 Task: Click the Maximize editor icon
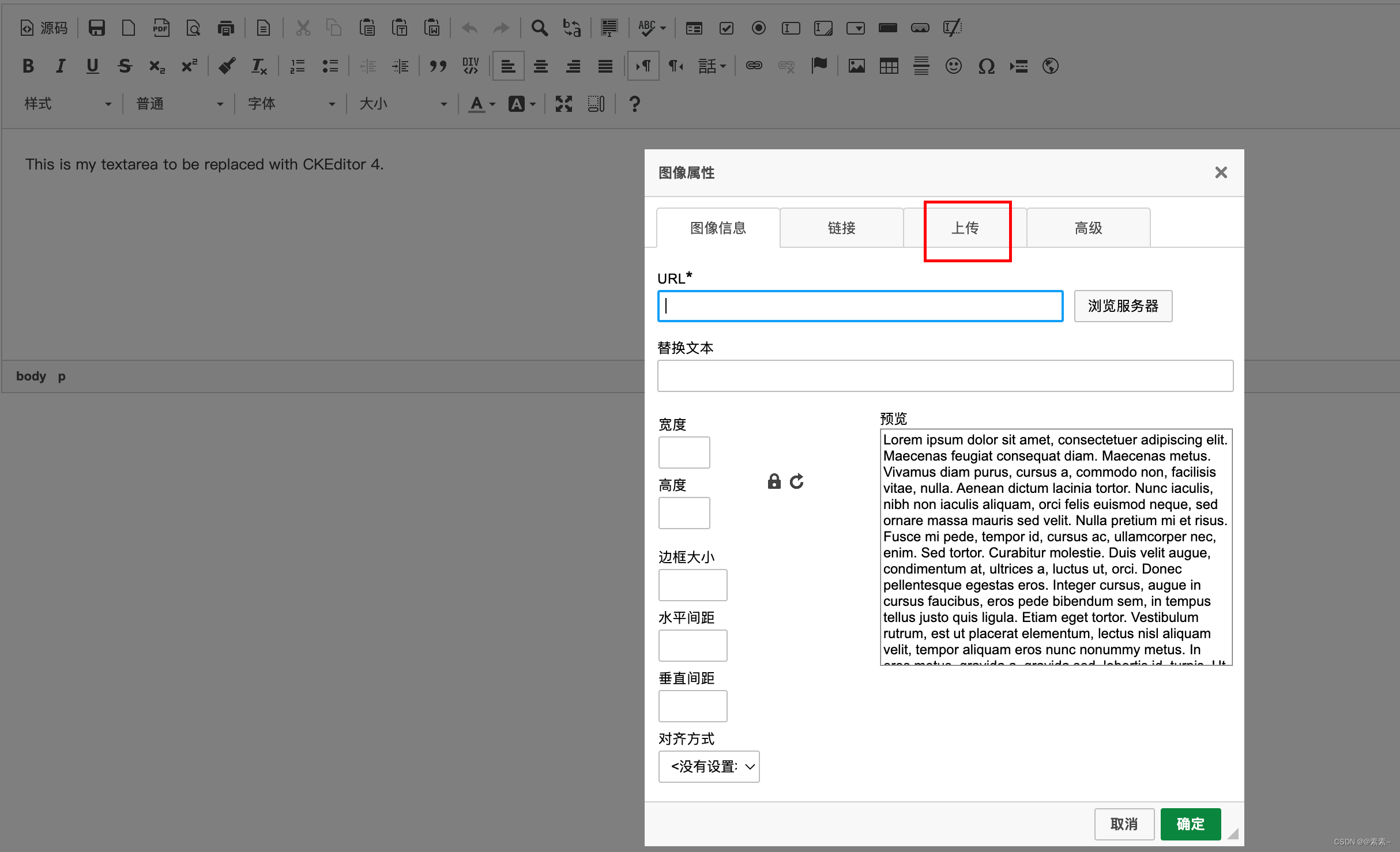tap(564, 104)
